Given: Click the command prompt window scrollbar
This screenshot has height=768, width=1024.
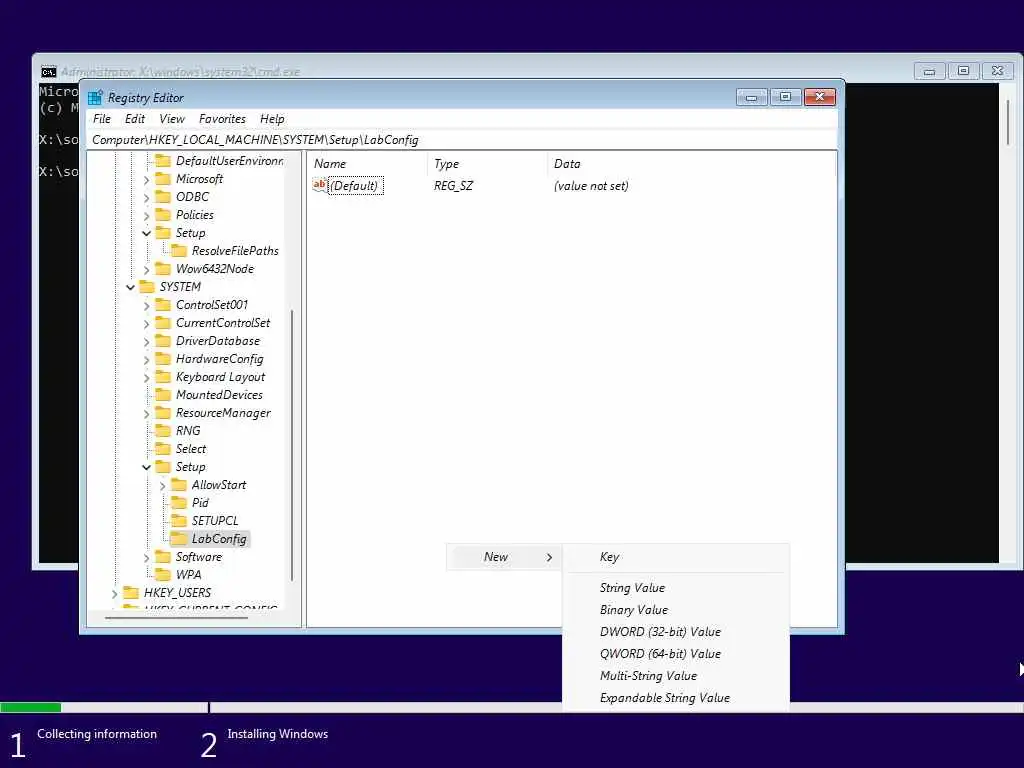Looking at the screenshot, I should pyautogui.click(x=1008, y=121).
